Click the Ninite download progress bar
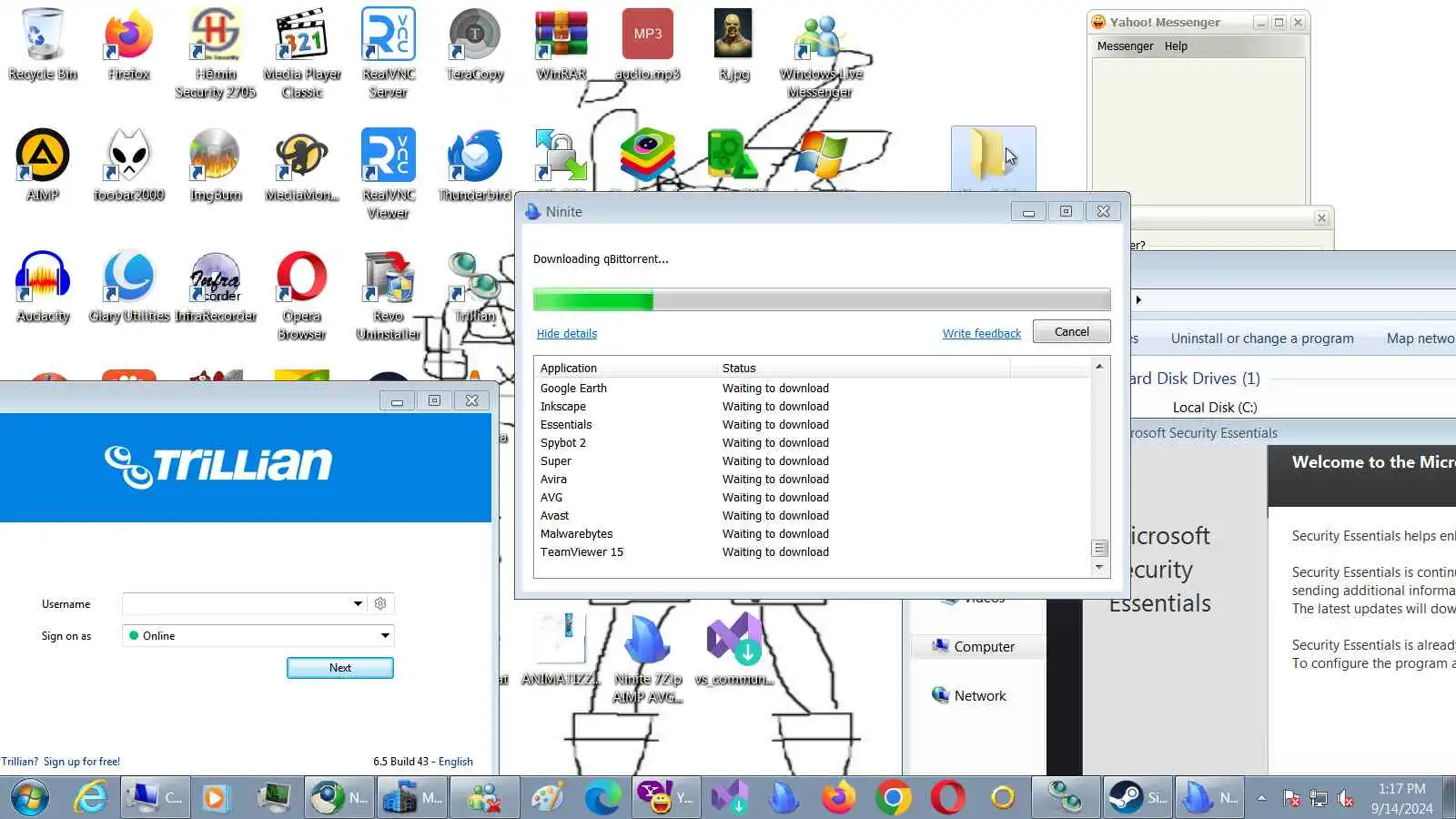Image resolution: width=1456 pixels, height=819 pixels. 822,299
